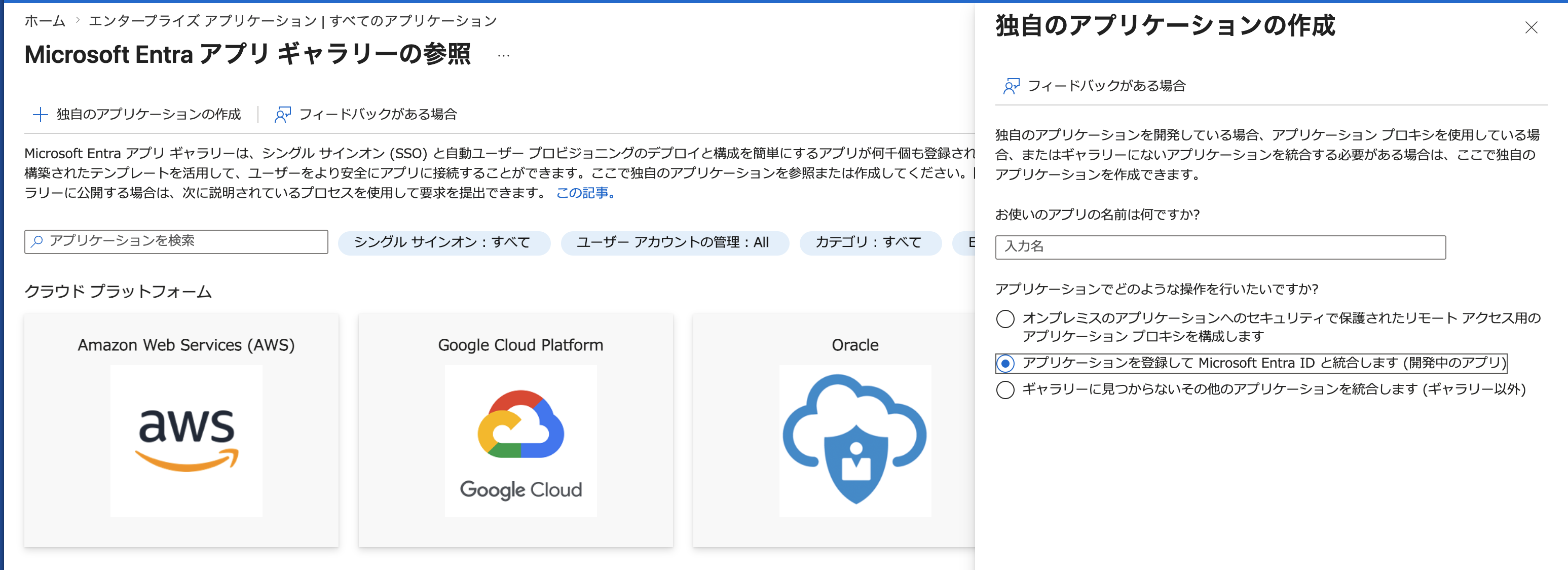The image size is (1568, 570).
Task: Click the feedback icon in the right panel
Action: pos(1011,86)
